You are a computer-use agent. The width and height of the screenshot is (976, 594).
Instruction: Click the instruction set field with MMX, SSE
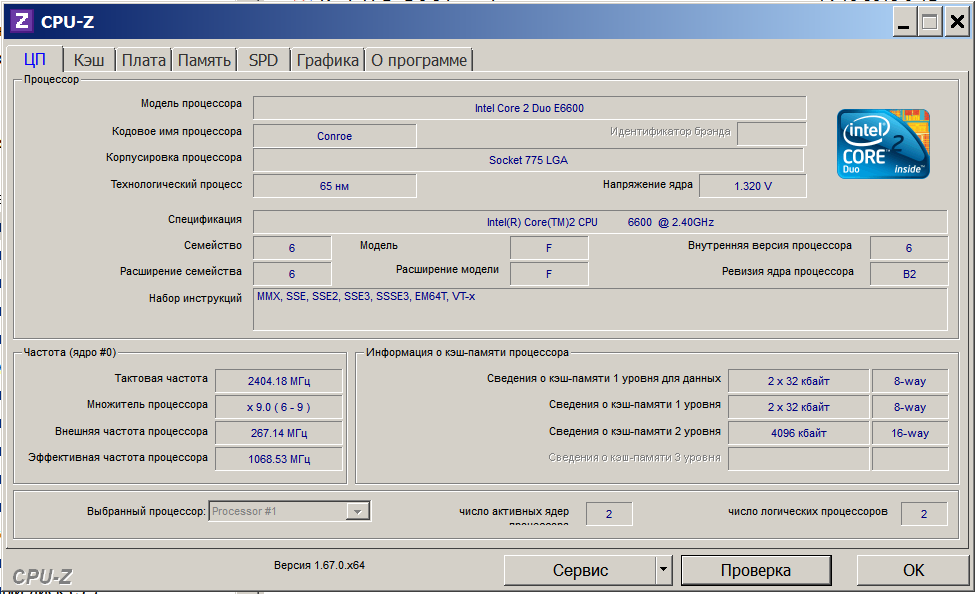coord(599,308)
